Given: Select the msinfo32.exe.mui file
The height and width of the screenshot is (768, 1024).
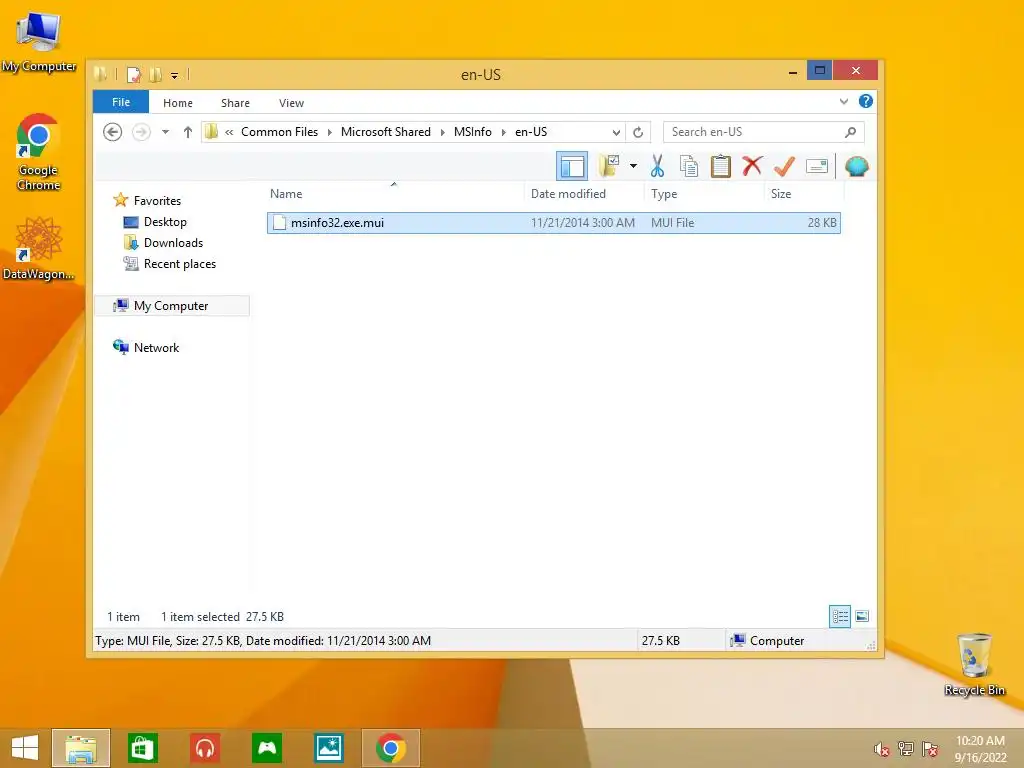Looking at the screenshot, I should [x=554, y=223].
